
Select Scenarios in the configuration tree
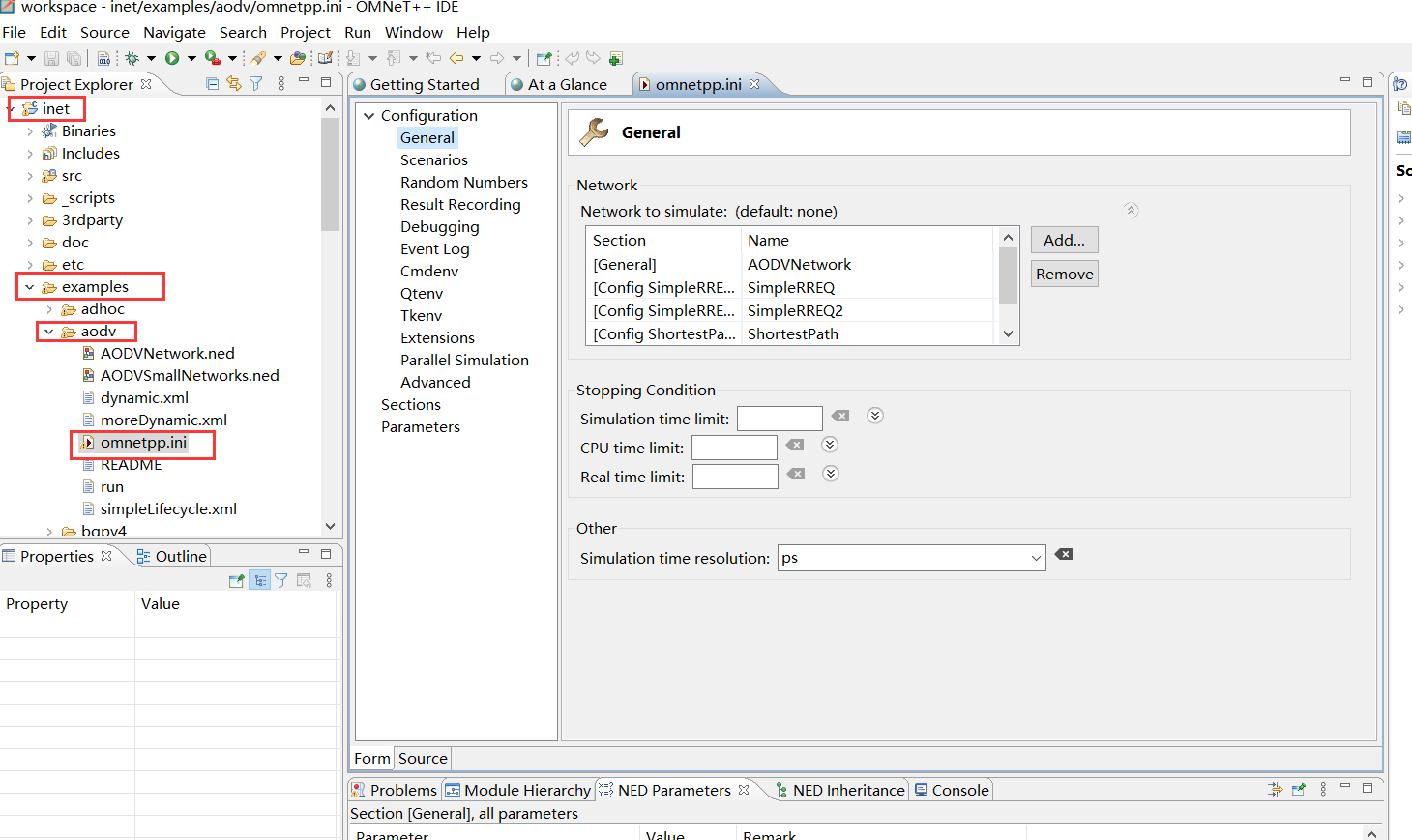click(x=434, y=160)
